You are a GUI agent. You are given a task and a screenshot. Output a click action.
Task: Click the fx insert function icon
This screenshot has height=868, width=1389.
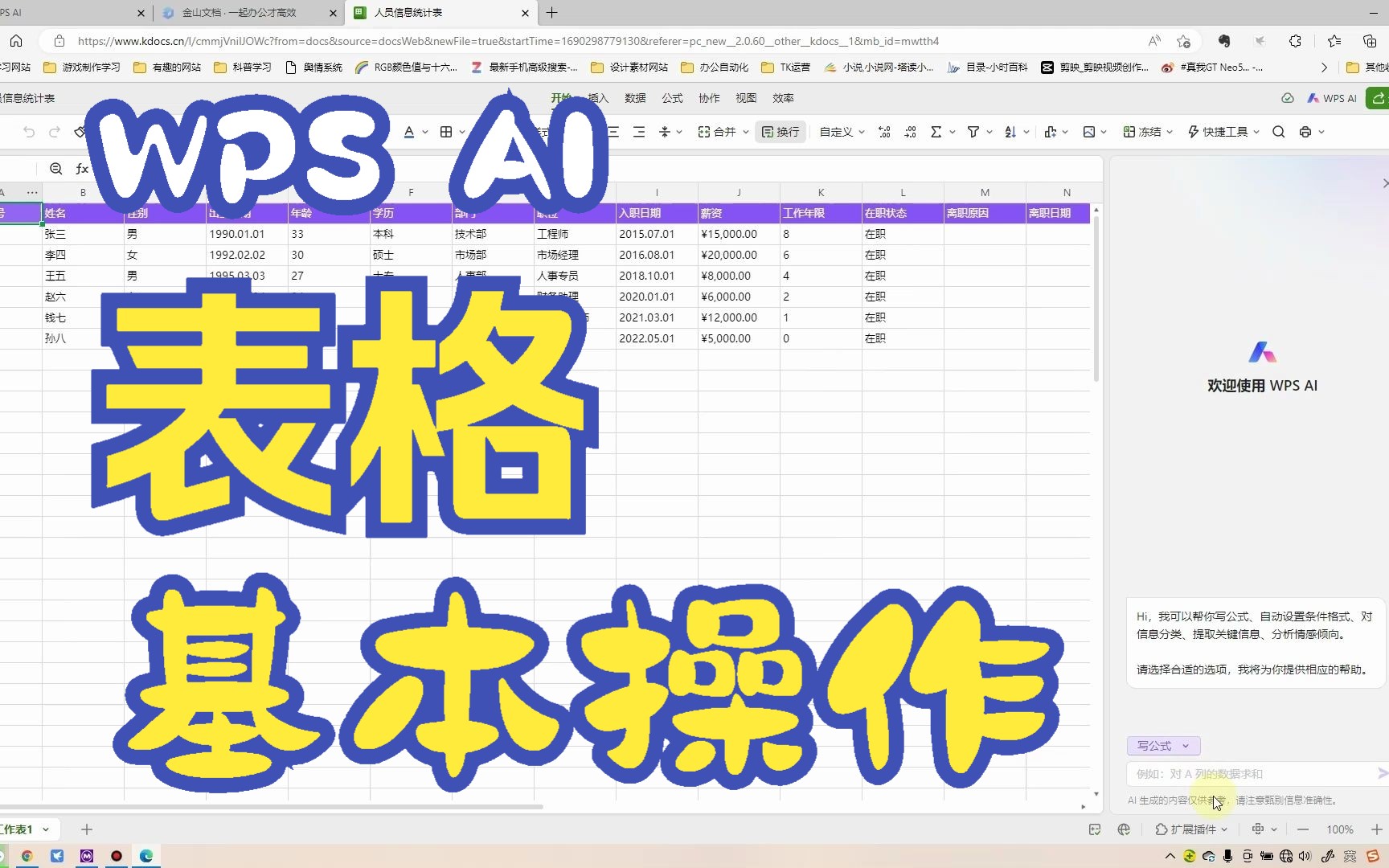pyautogui.click(x=81, y=169)
